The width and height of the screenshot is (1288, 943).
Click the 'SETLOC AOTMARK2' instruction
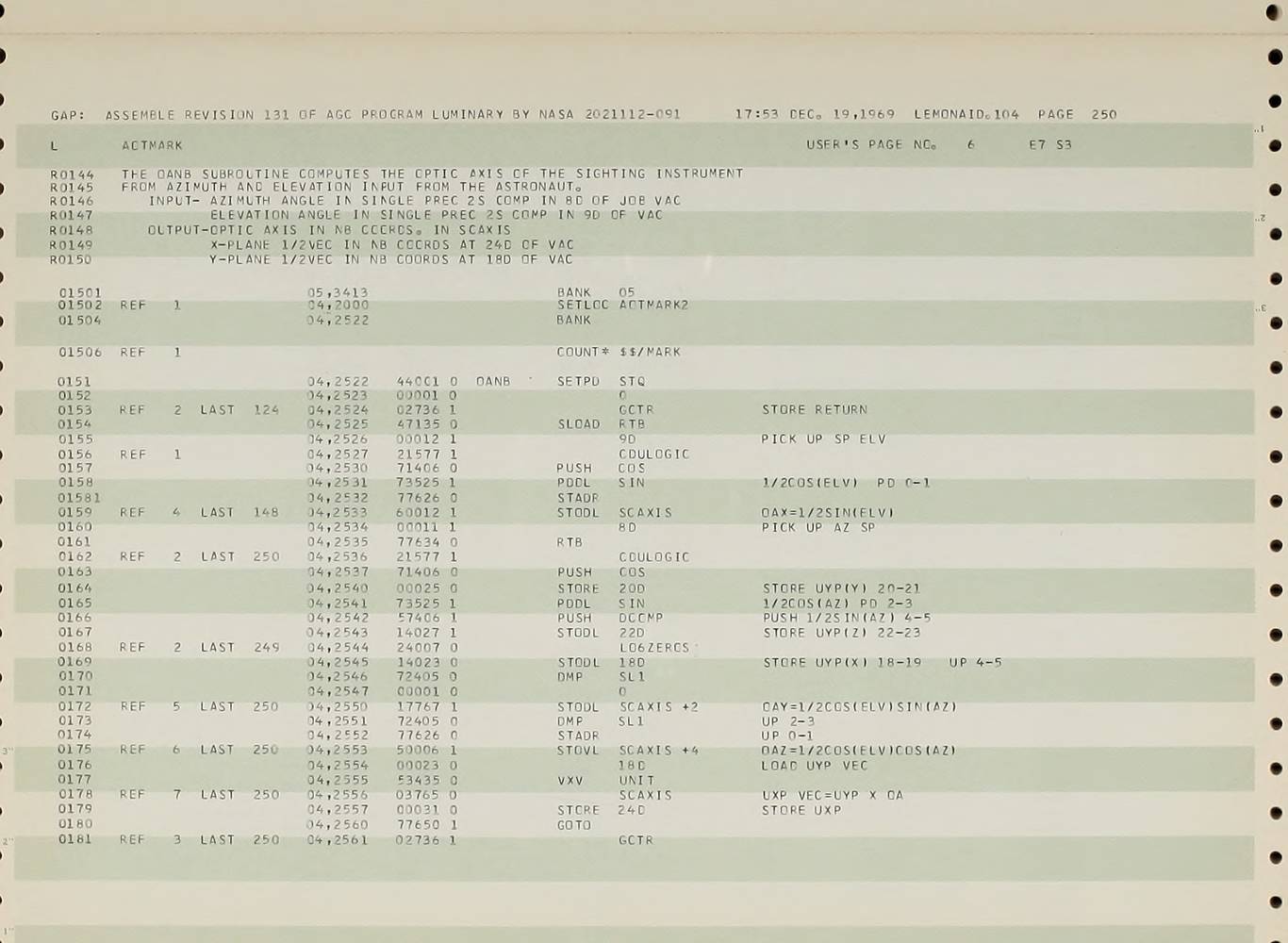click(x=622, y=306)
